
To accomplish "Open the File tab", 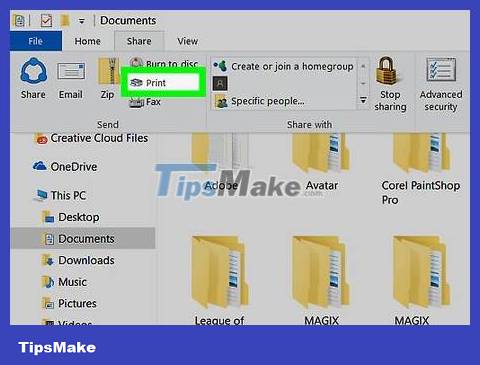I will click(x=36, y=41).
